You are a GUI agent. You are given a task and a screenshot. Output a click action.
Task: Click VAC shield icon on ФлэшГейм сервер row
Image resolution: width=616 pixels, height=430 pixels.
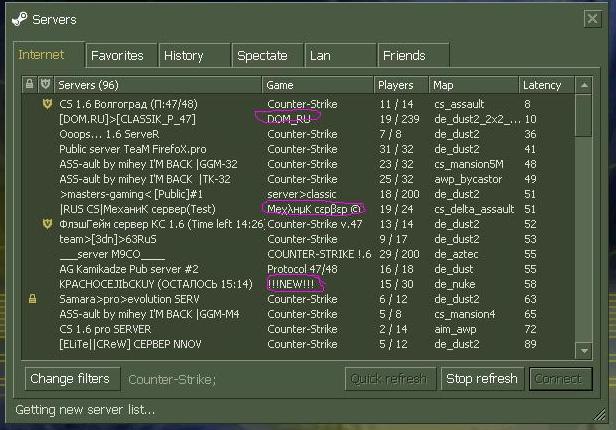(47, 224)
